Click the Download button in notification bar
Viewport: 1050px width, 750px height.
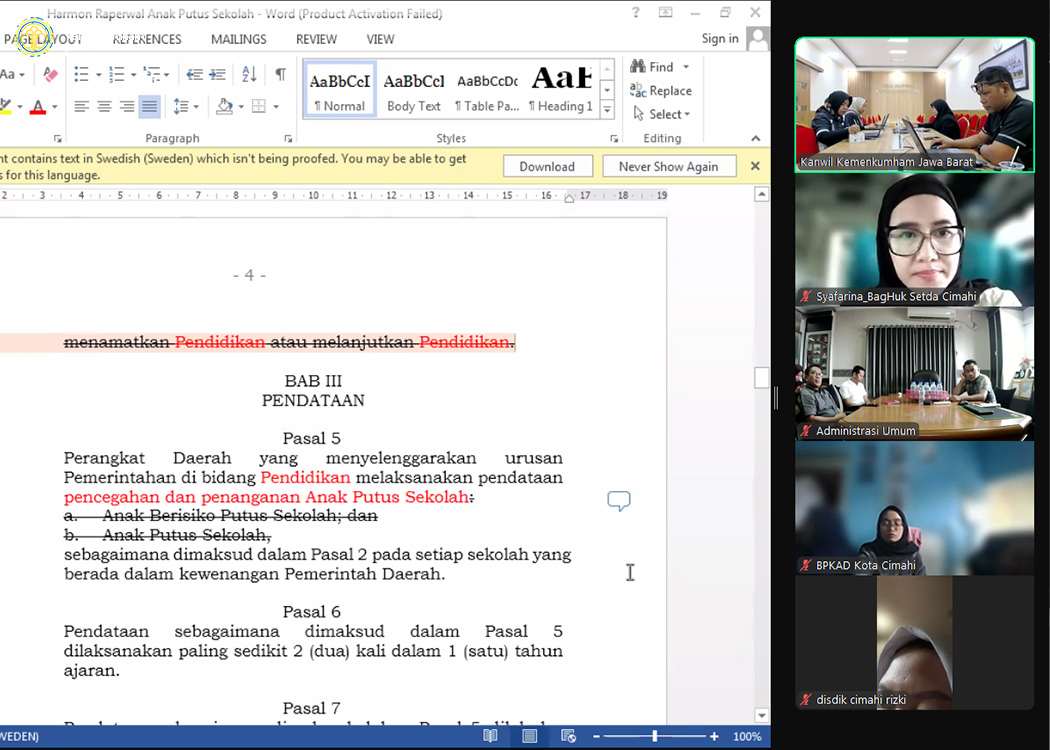click(x=547, y=166)
